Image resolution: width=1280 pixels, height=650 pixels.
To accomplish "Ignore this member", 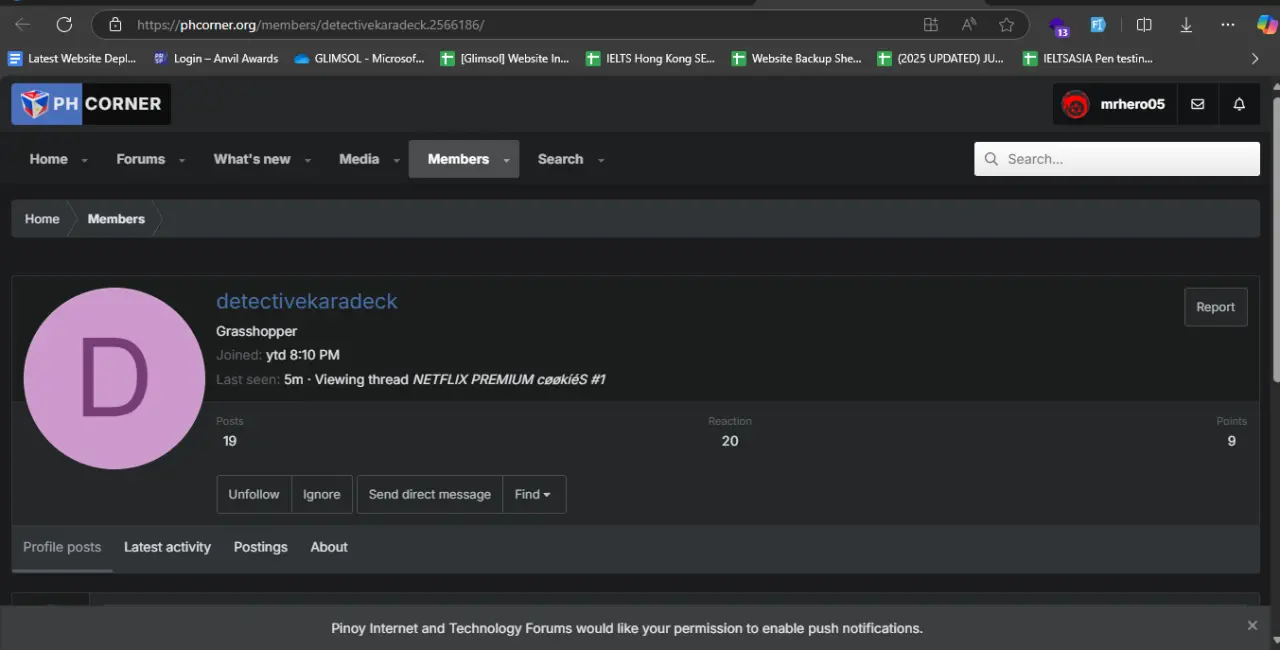I will tap(322, 494).
